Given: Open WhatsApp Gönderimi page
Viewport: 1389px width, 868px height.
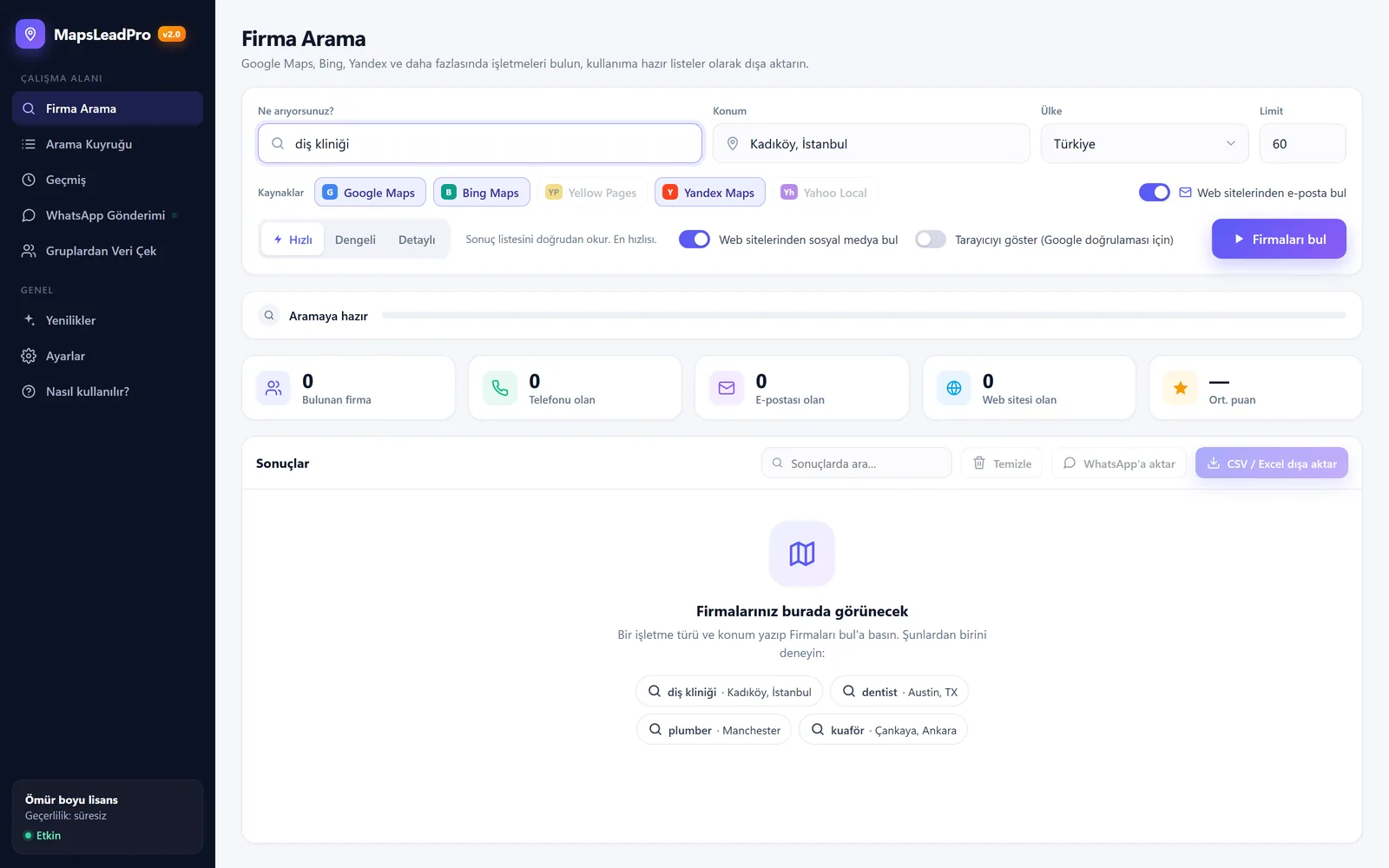Looking at the screenshot, I should tap(108, 215).
